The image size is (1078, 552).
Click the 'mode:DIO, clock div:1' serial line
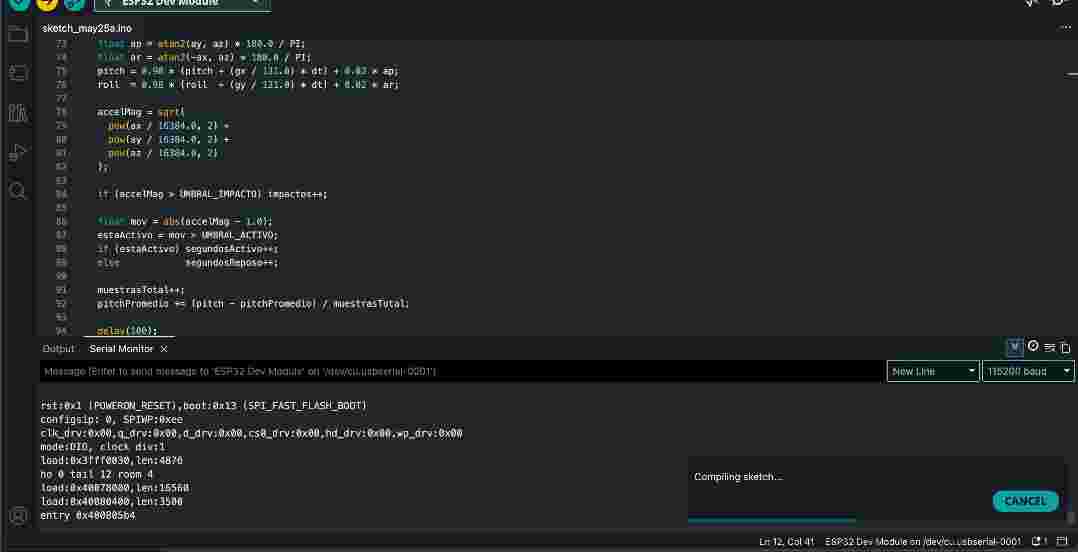(103, 447)
